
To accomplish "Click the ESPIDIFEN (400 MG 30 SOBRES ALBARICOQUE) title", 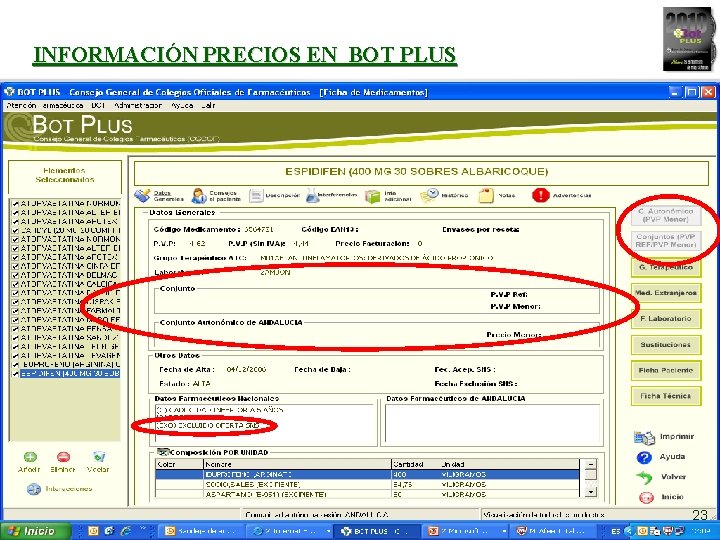I will coord(416,172).
